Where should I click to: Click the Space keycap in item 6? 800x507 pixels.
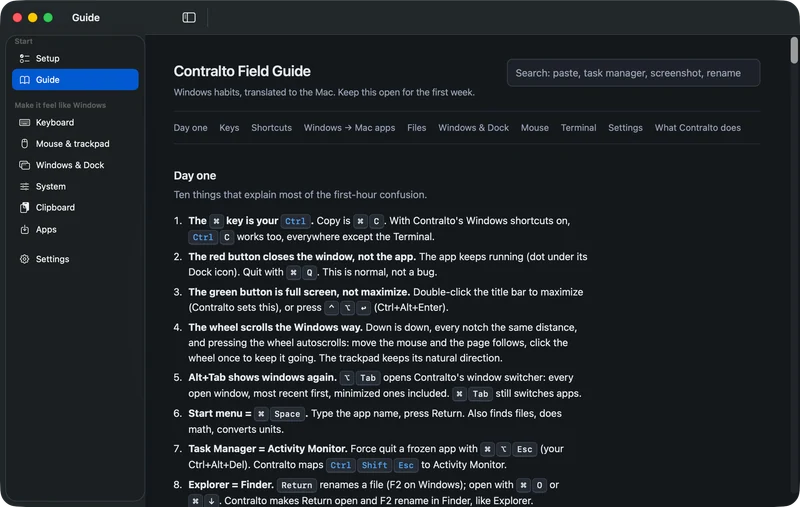(x=287, y=414)
